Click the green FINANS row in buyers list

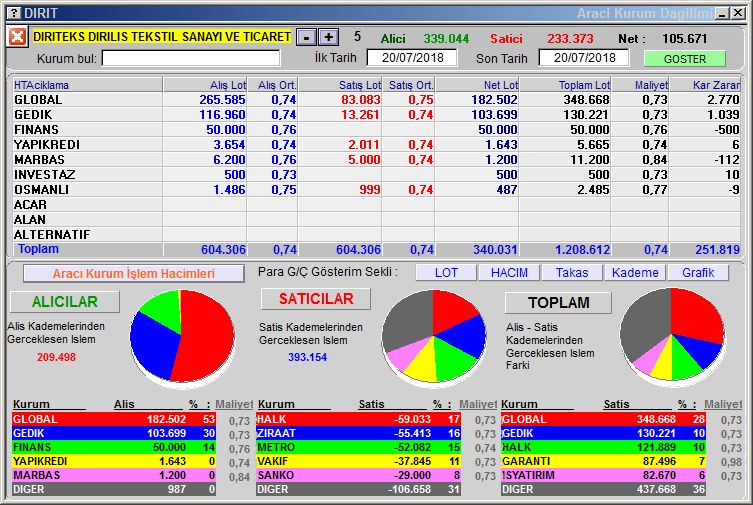pos(114,447)
